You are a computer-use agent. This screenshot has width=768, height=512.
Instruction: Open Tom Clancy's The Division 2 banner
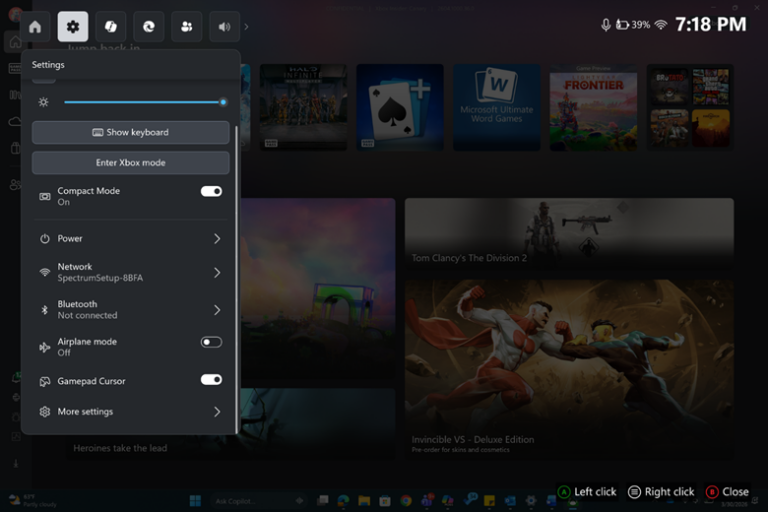click(569, 233)
